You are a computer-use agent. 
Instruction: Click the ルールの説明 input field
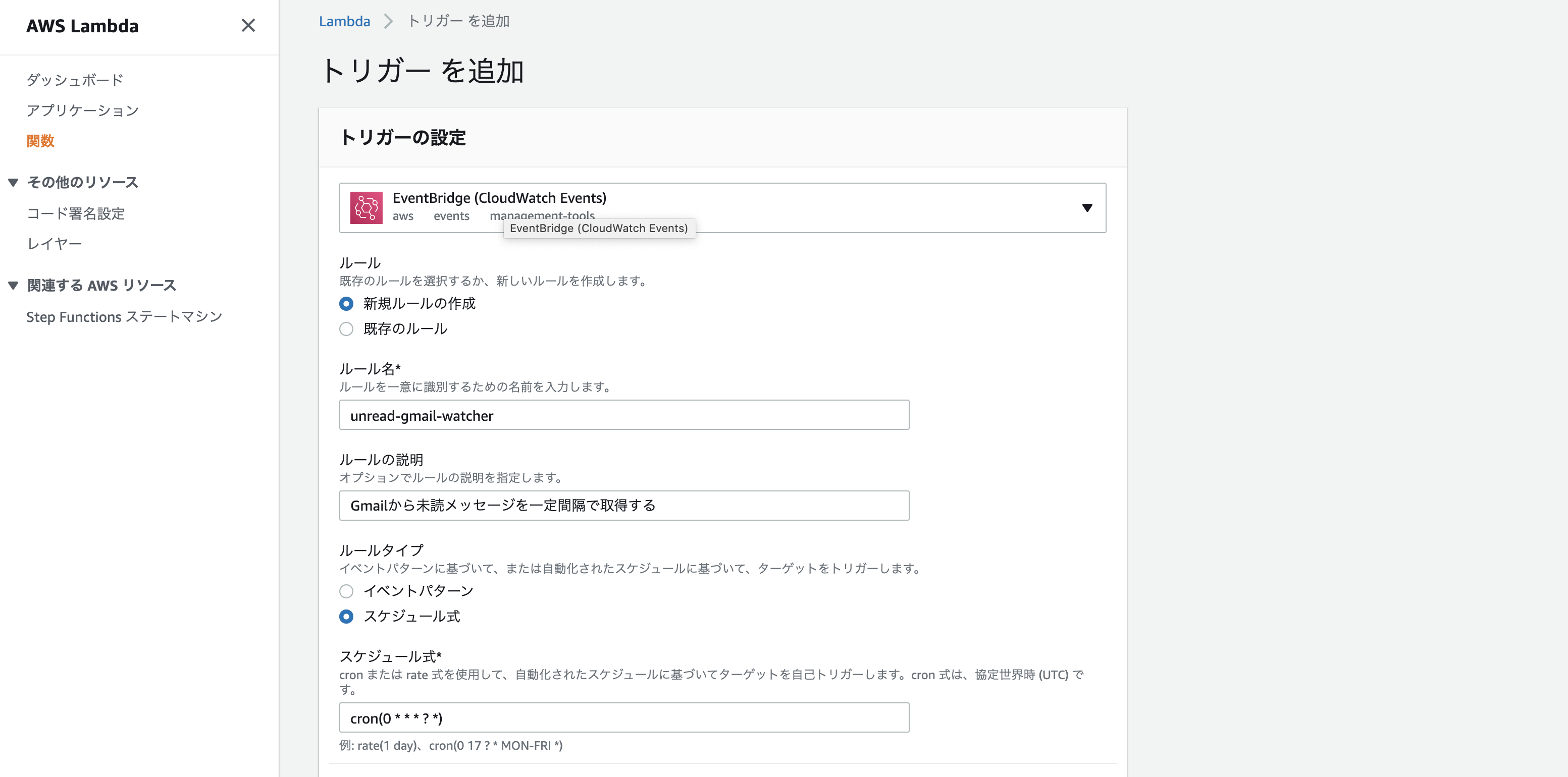point(624,506)
